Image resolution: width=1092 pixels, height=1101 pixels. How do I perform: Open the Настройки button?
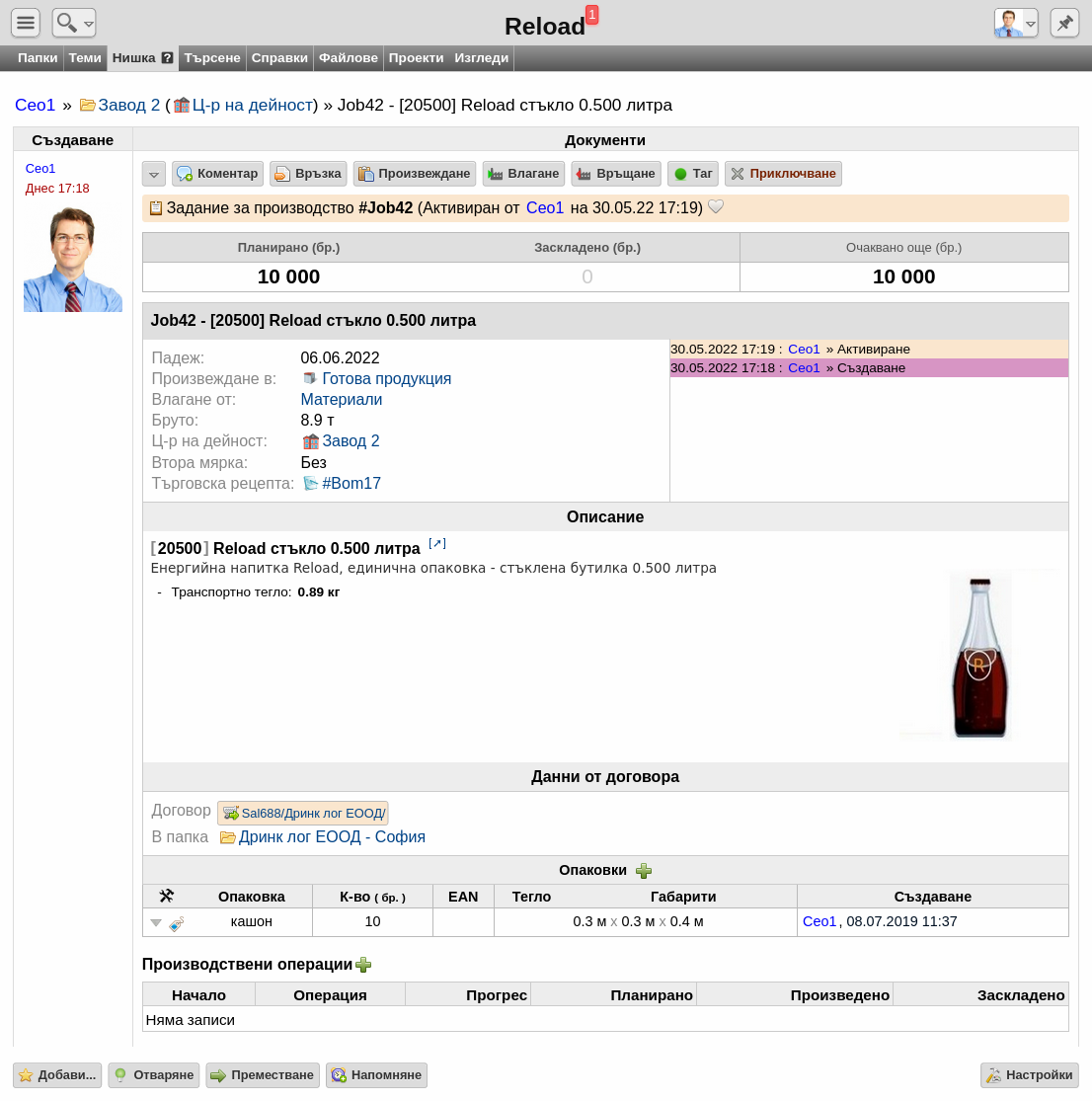point(1030,1075)
